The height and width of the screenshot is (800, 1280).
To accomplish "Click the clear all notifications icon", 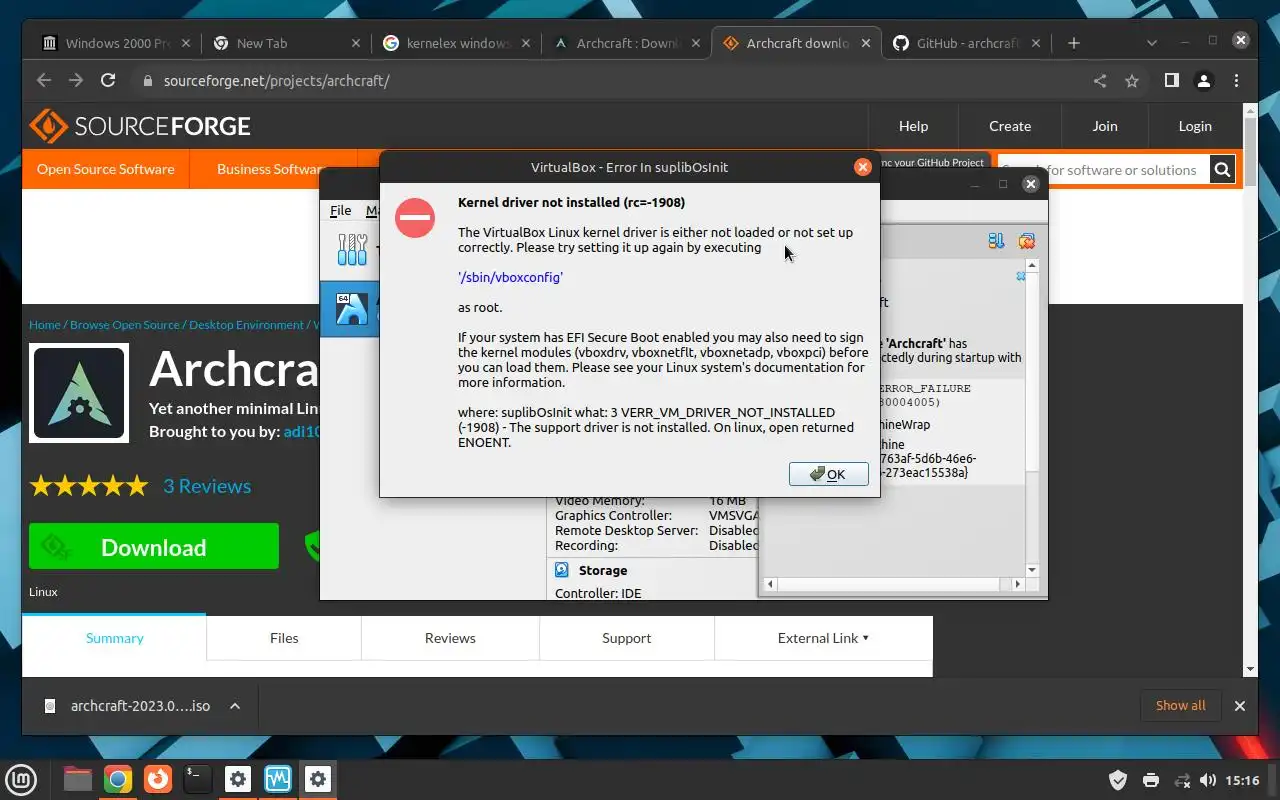I will 1026,241.
